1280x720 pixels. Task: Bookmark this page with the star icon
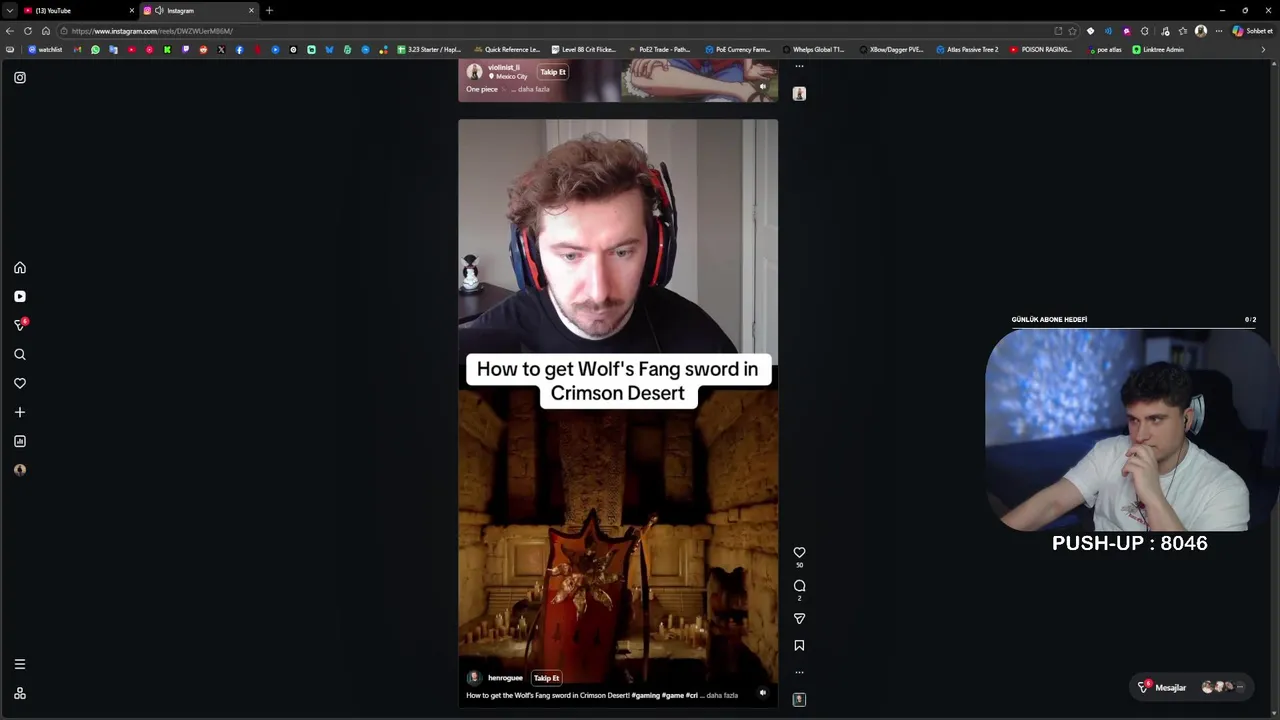[x=1073, y=31]
